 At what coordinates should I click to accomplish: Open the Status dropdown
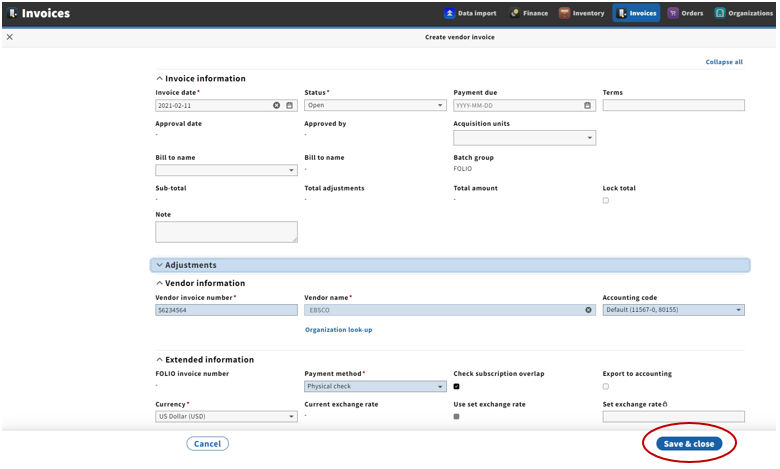coord(375,105)
